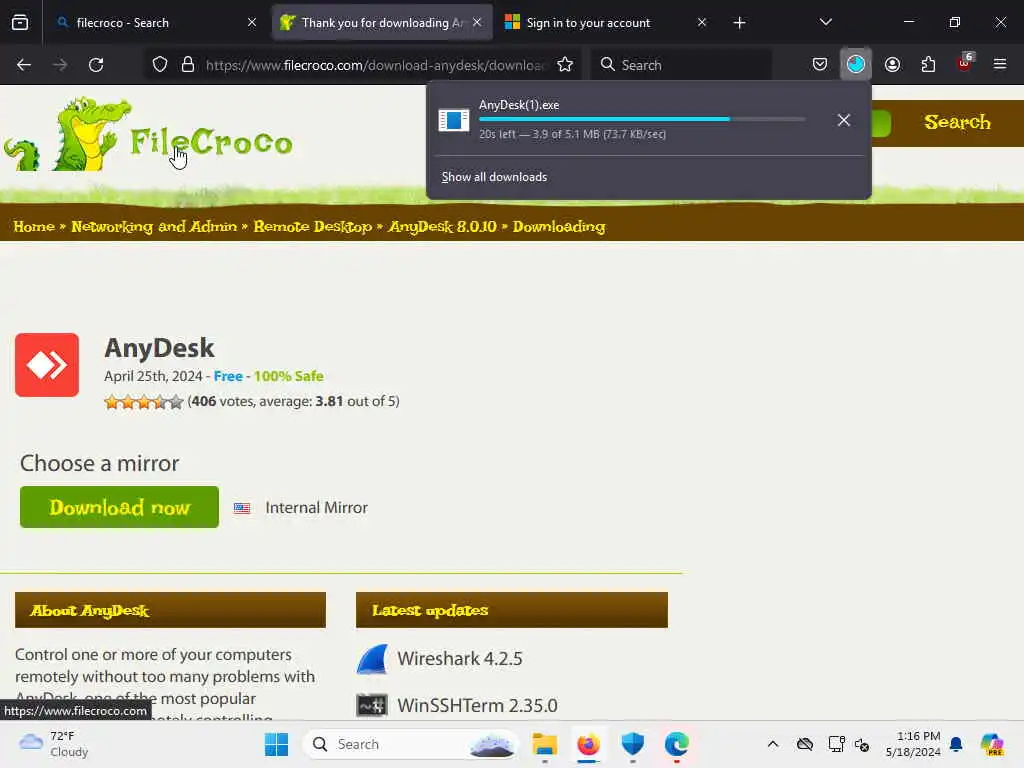Screen dimensions: 1024x768
Task: Open tracking protection shield icon
Action: click(x=160, y=65)
